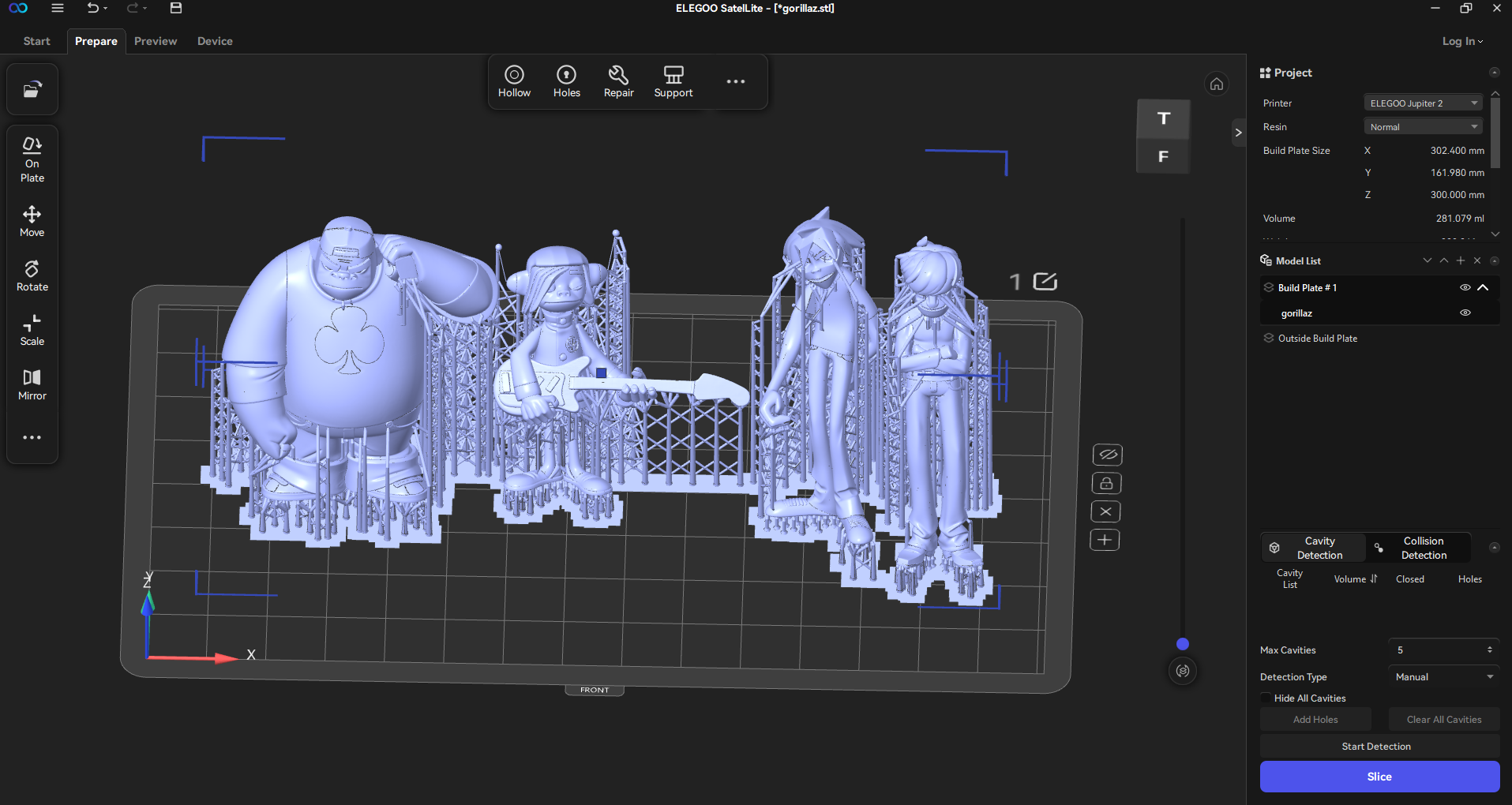Select the Hollow tool
The image size is (1512, 805).
point(514,82)
